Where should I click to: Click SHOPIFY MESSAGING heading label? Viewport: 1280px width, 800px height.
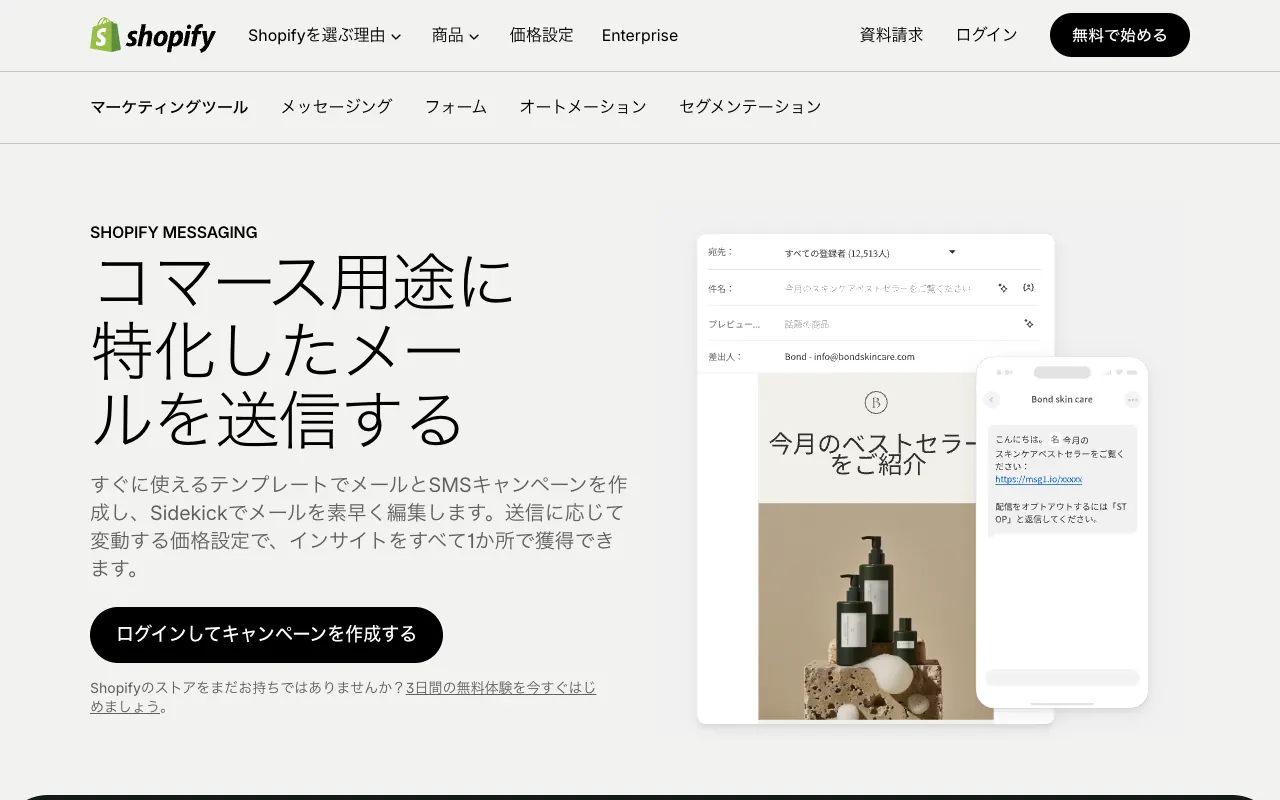point(174,232)
